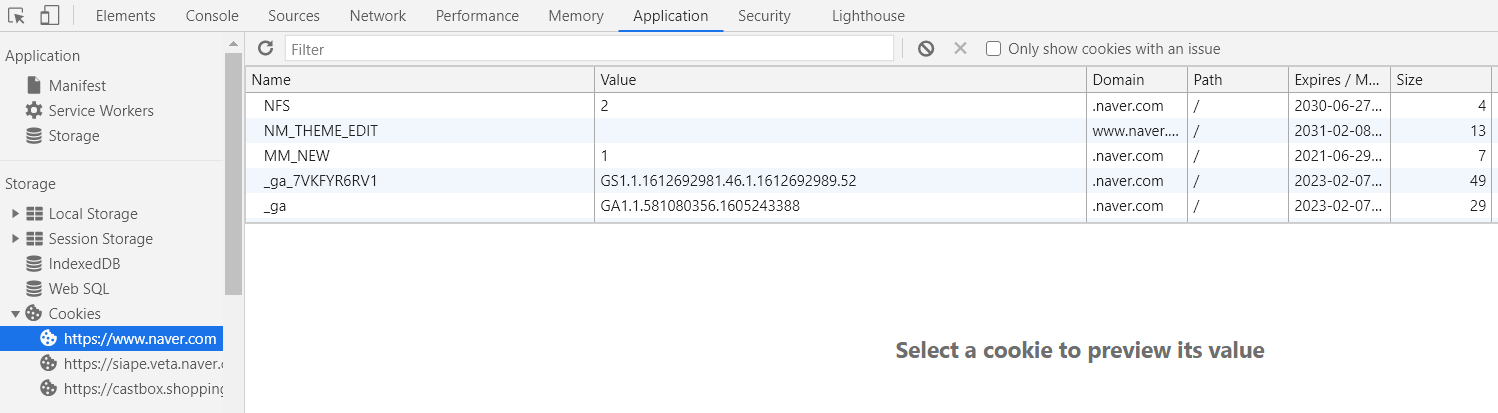
Task: Expand the Local Storage tree node
Action: (15, 213)
